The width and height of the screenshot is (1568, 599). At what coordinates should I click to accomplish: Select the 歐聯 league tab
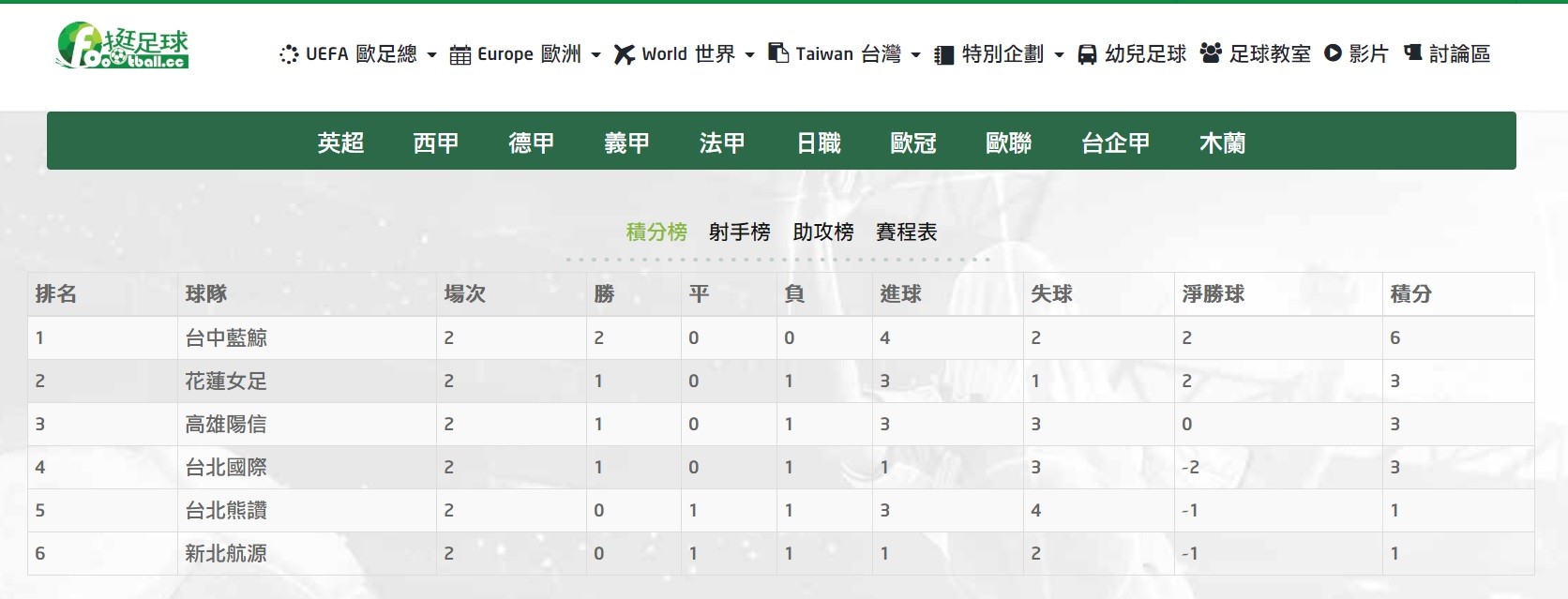[x=1009, y=142]
